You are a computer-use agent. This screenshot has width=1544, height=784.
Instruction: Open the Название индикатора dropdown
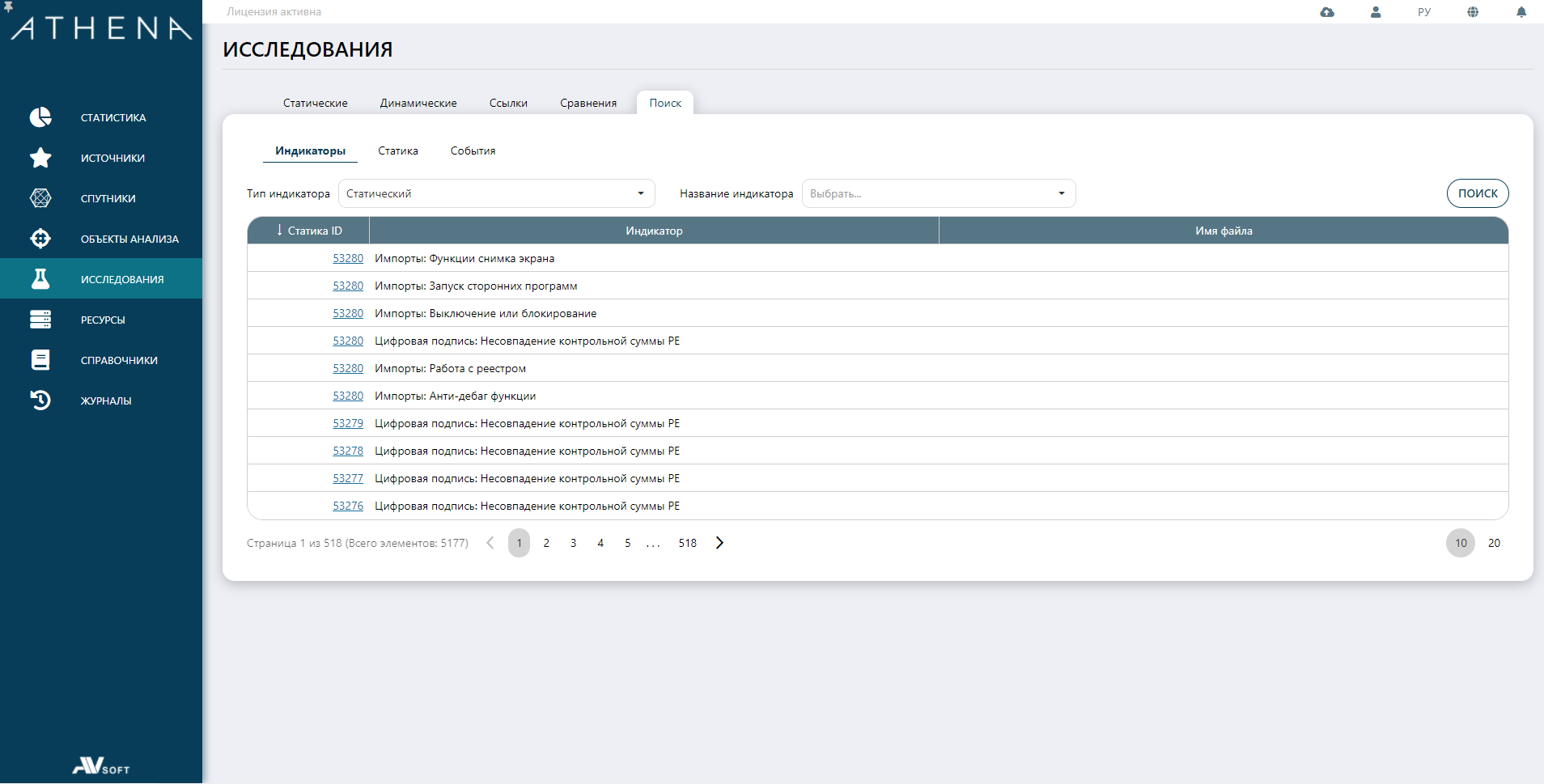(x=938, y=193)
